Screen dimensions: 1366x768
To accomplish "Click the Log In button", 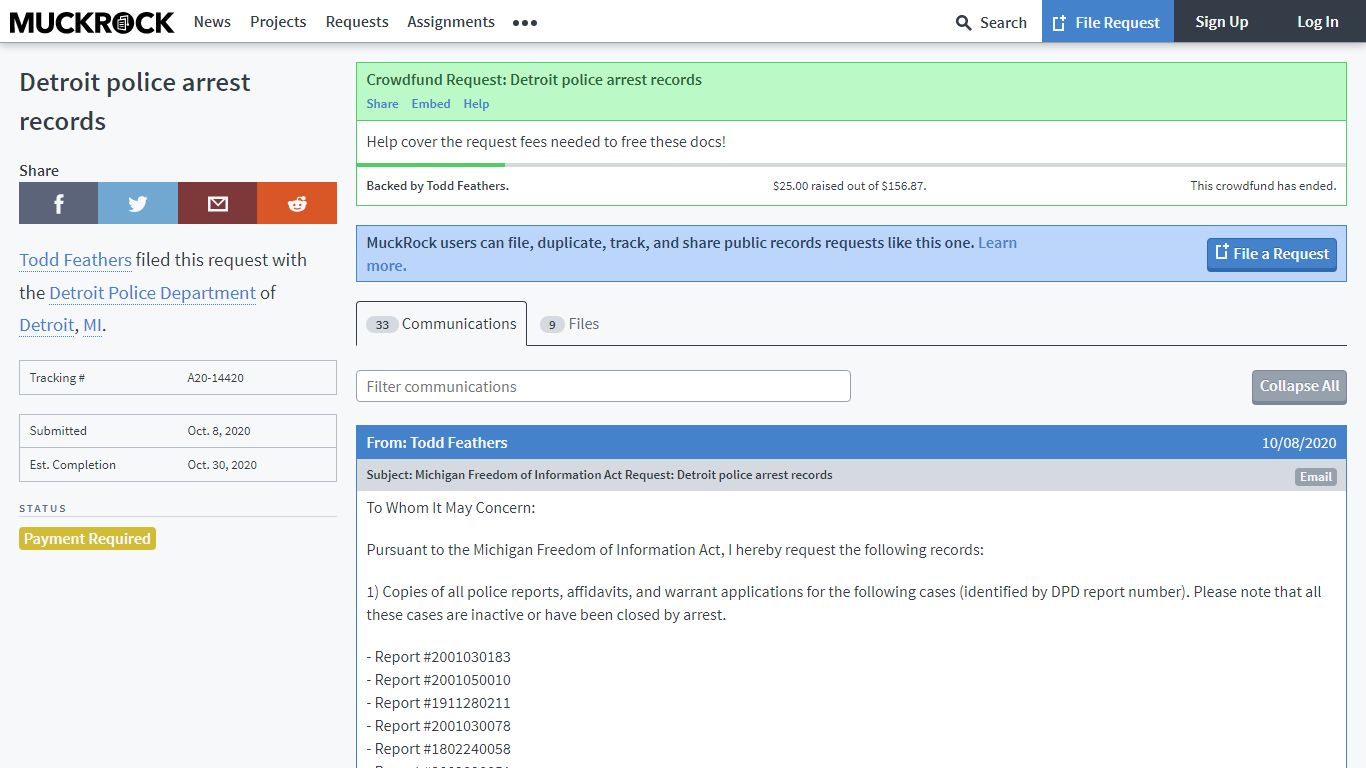I will (x=1318, y=21).
